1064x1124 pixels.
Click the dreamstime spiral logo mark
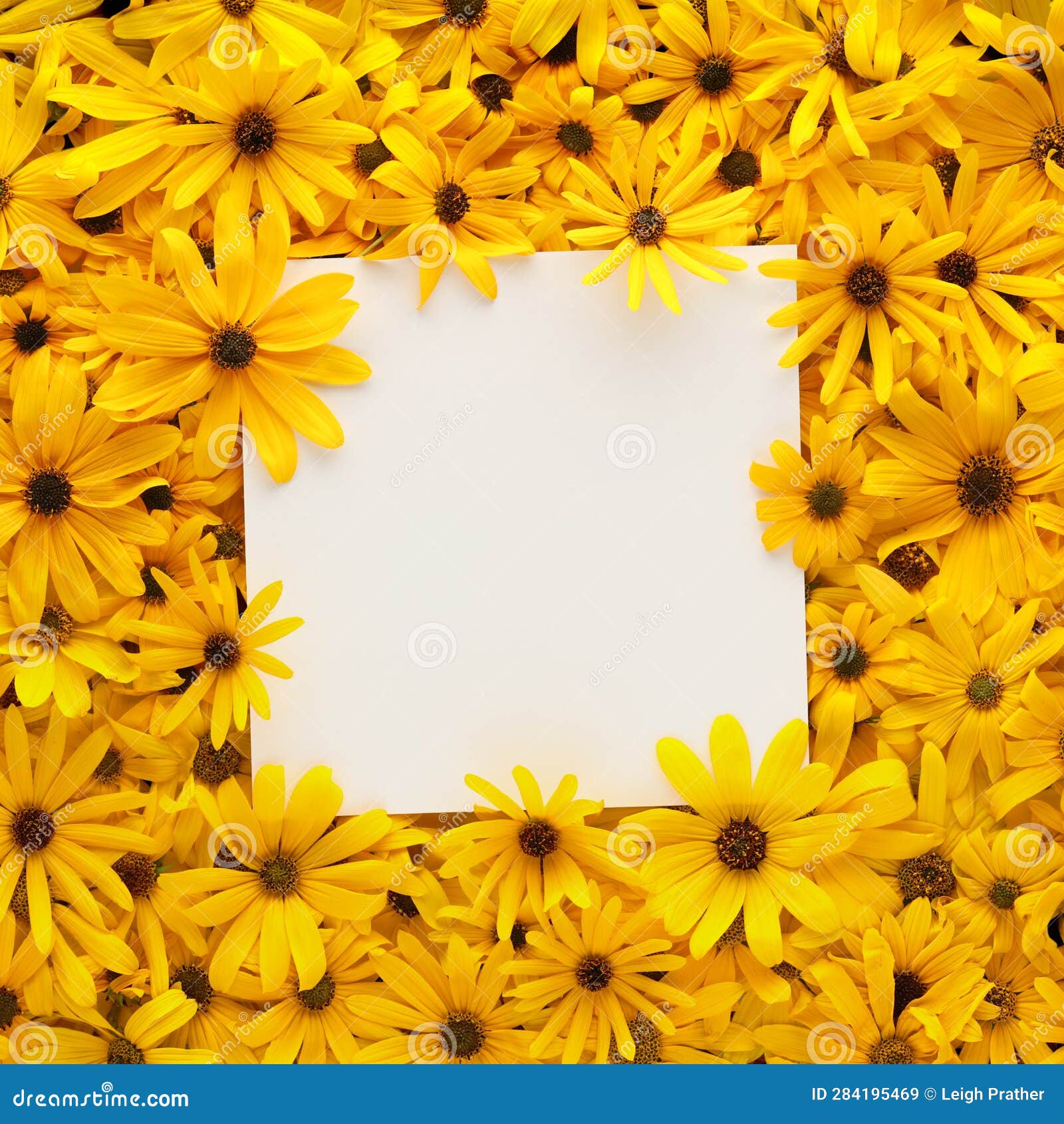[106, 1086]
